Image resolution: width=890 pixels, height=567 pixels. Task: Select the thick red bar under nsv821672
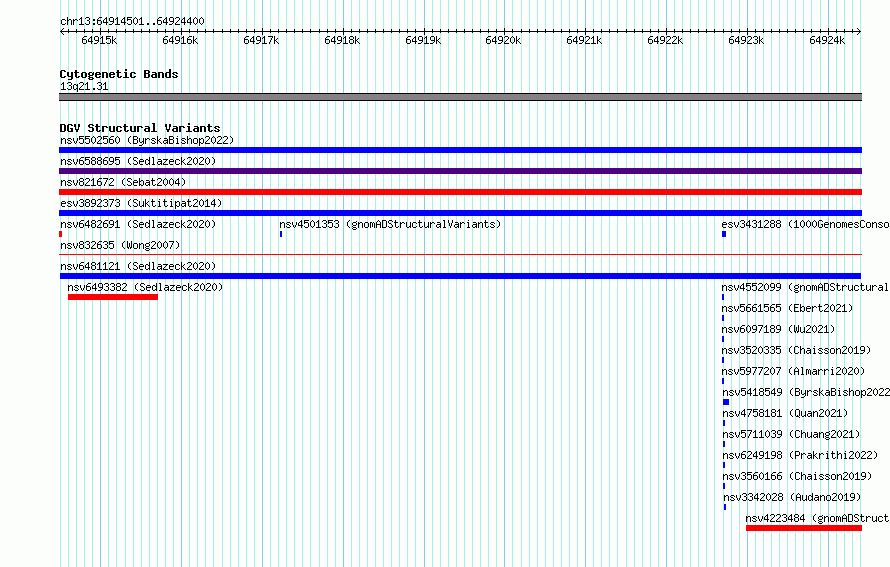[x=460, y=192]
